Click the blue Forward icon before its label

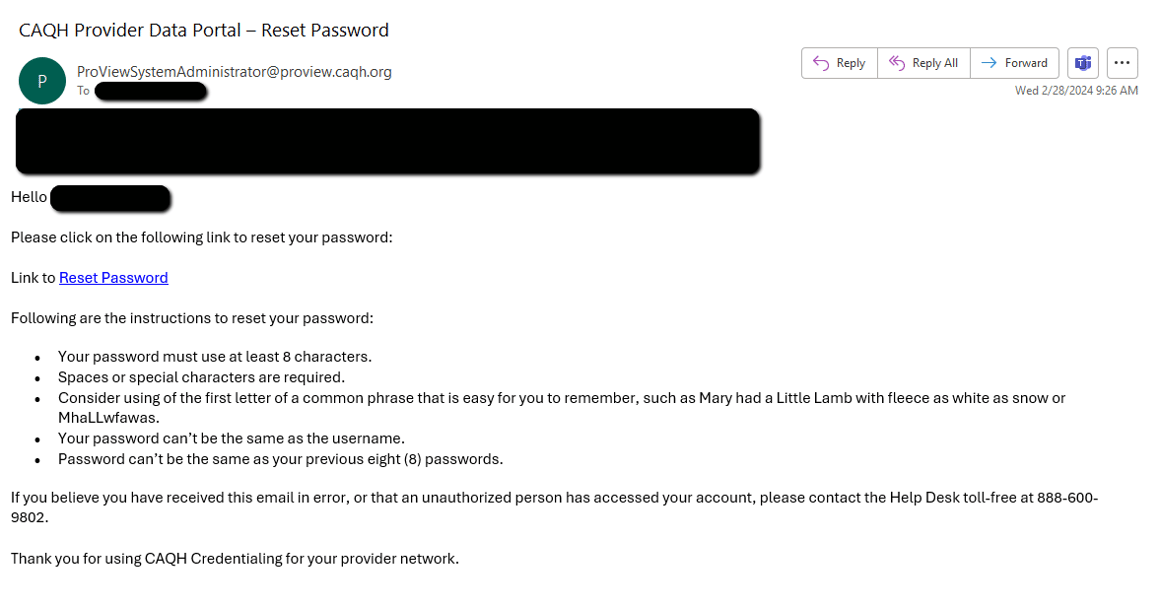click(991, 62)
